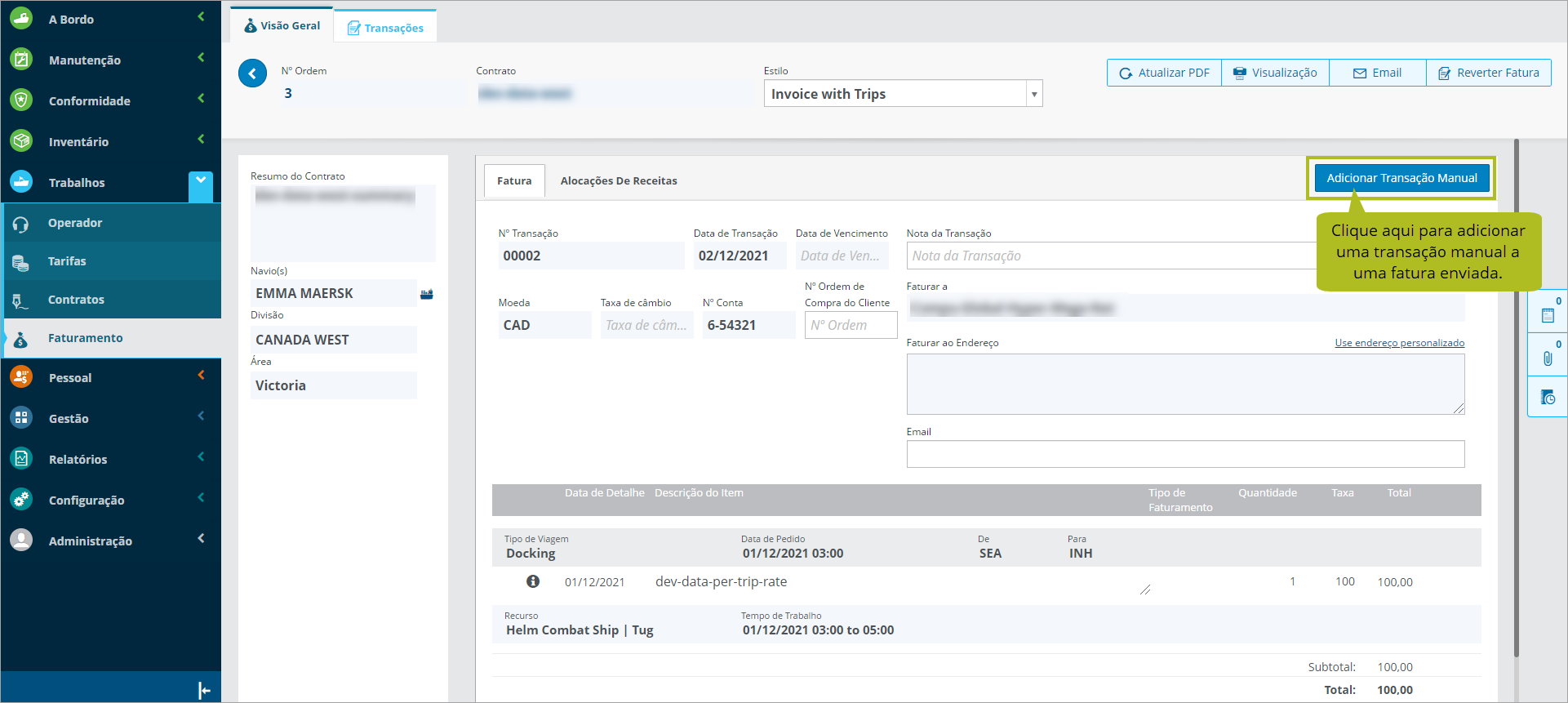Open Faturamento in the sidebar
The width and height of the screenshot is (1568, 703).
click(x=86, y=338)
